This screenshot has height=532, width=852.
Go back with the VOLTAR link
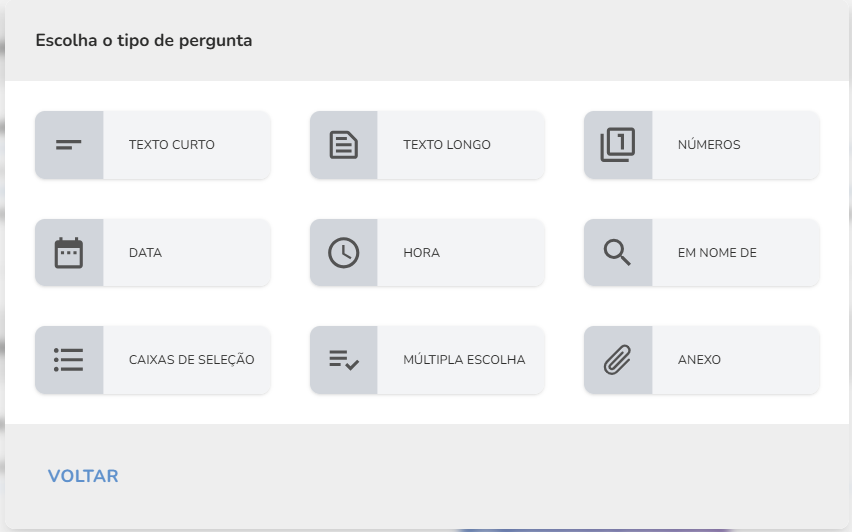pyautogui.click(x=83, y=476)
